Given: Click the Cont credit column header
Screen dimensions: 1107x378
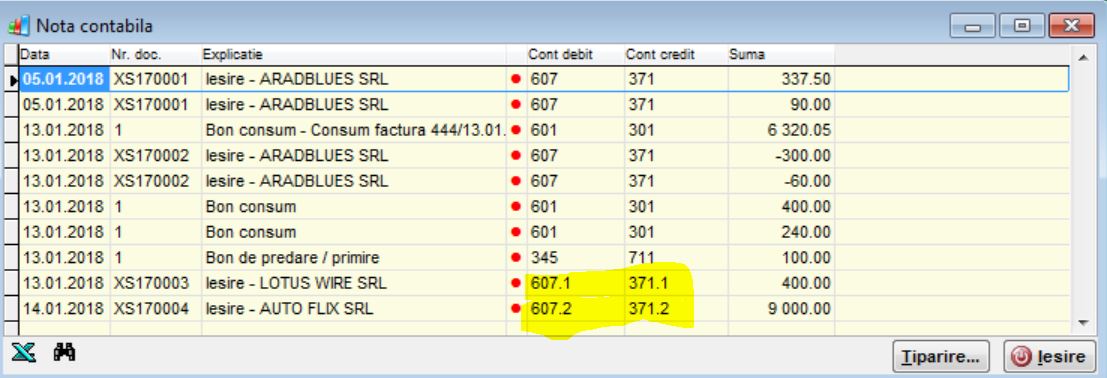Looking at the screenshot, I should click(676, 54).
